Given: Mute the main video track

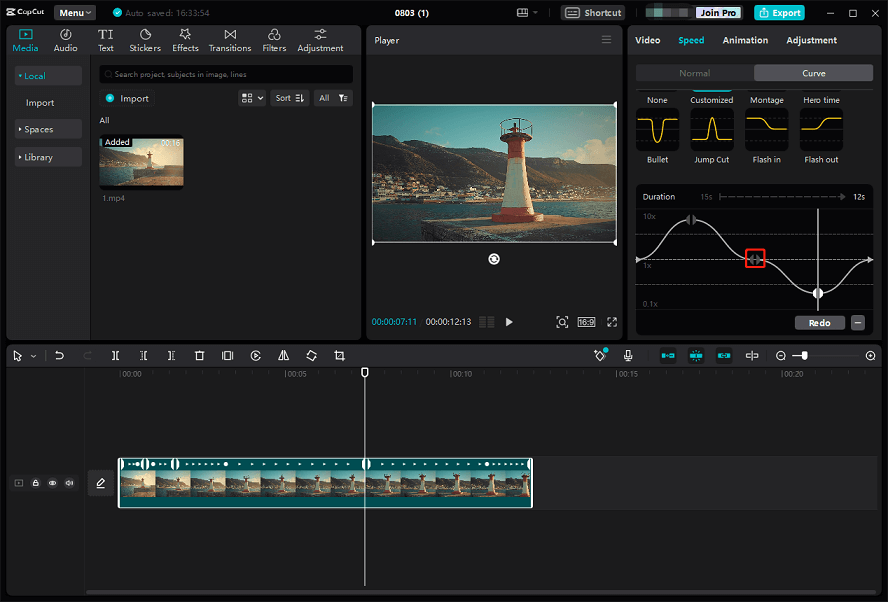Looking at the screenshot, I should [x=69, y=483].
